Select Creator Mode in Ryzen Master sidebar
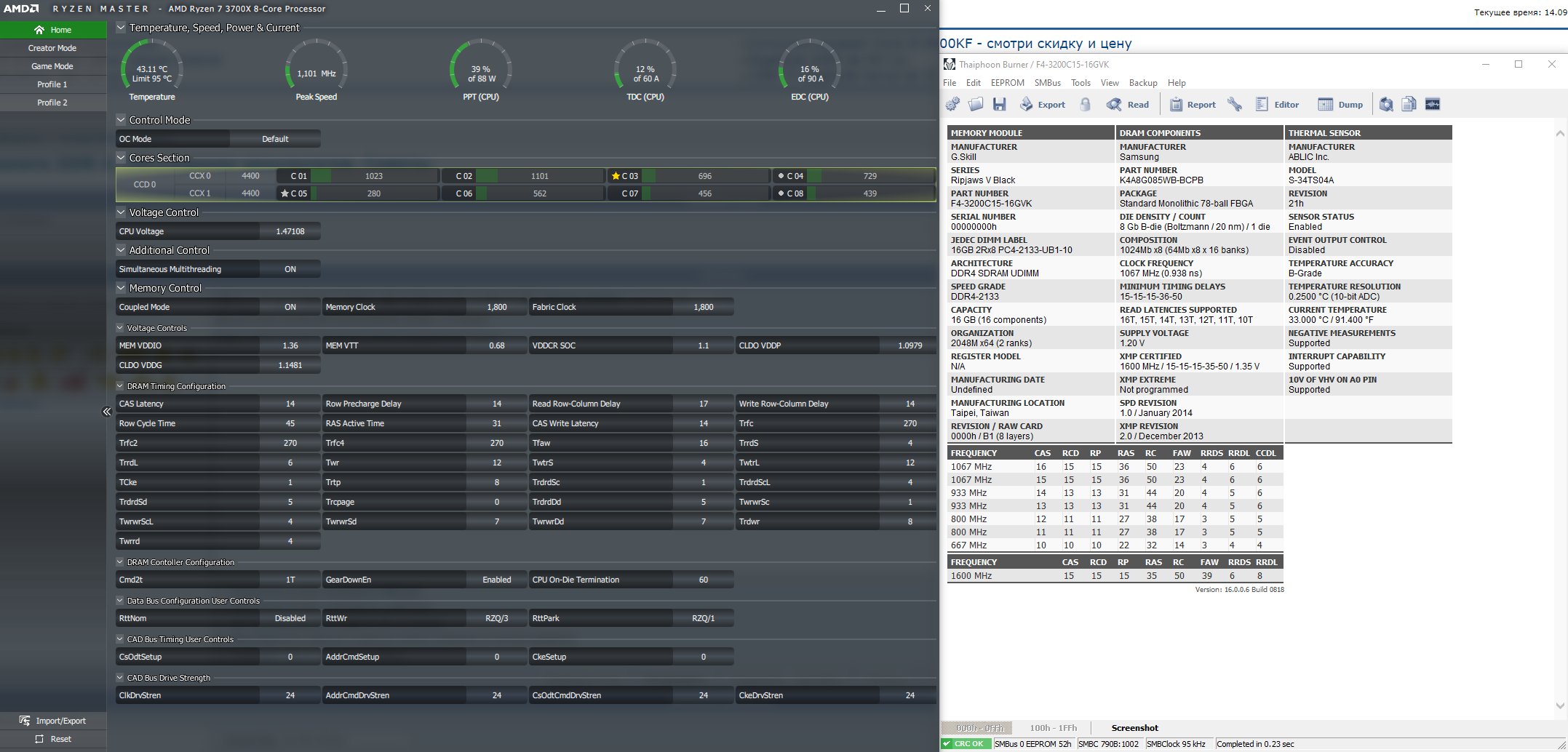The height and width of the screenshot is (752, 1568). [53, 48]
